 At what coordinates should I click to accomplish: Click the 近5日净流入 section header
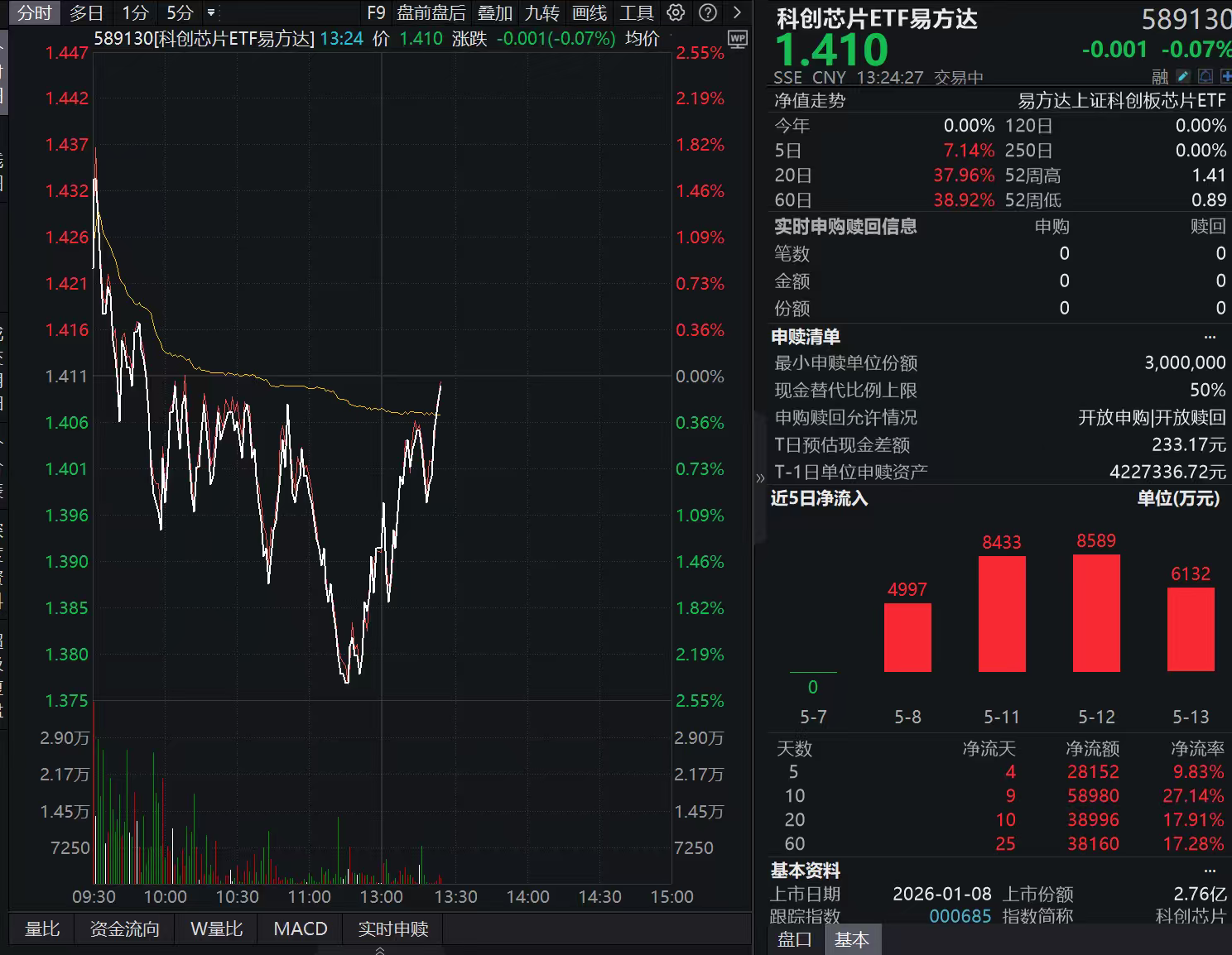pyautogui.click(x=819, y=498)
